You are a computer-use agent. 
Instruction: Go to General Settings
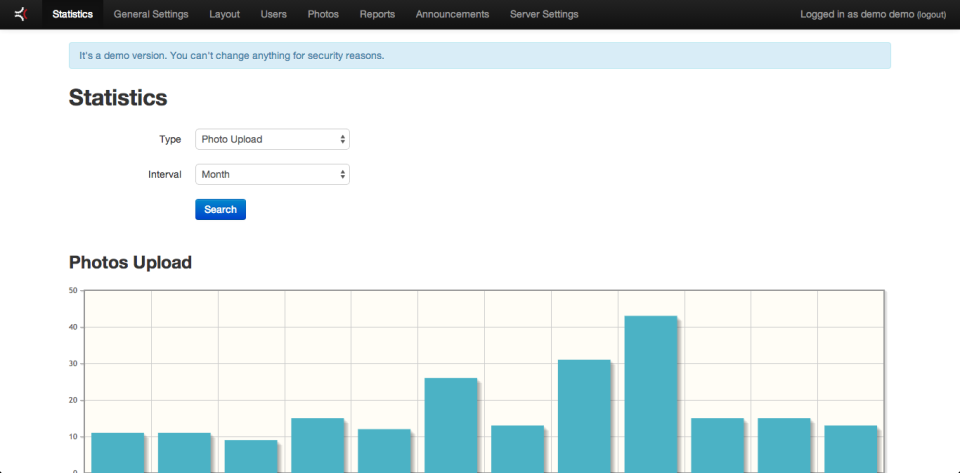pyautogui.click(x=151, y=14)
